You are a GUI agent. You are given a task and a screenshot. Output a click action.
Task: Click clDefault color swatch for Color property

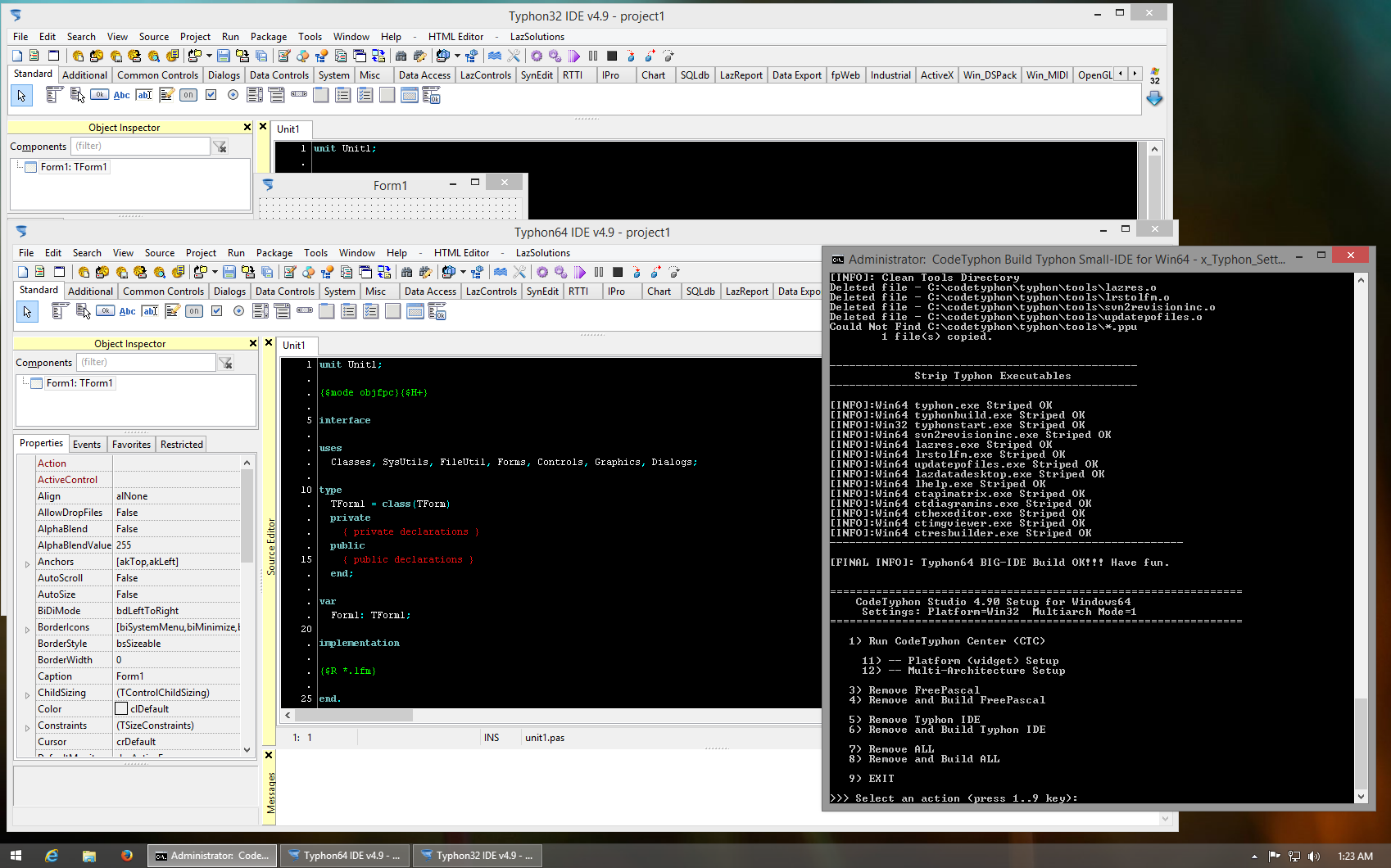[x=121, y=709]
